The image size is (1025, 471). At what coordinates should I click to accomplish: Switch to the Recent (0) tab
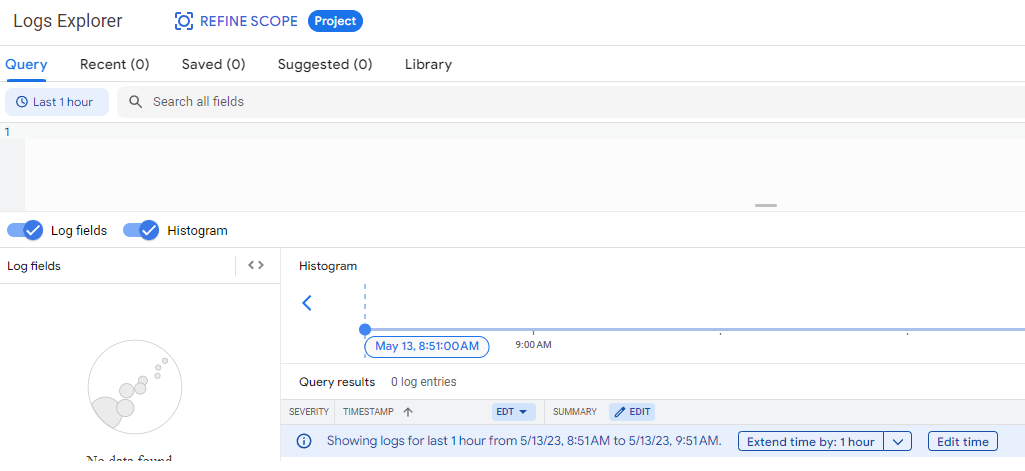pyautogui.click(x=114, y=64)
